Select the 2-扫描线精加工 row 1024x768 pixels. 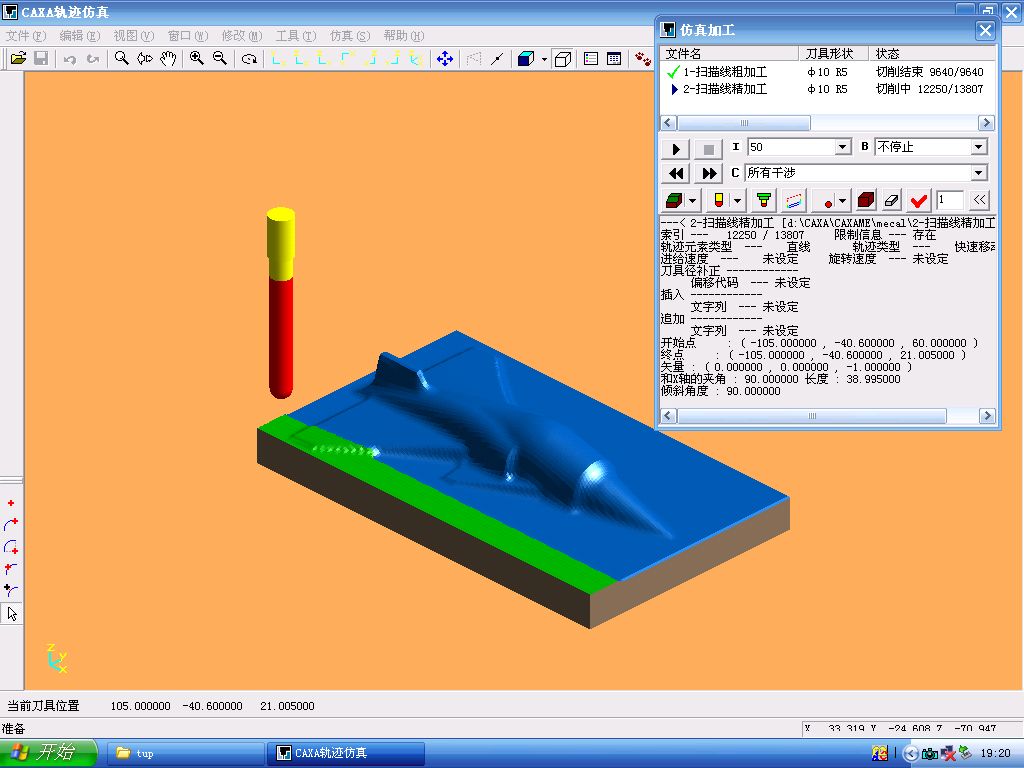point(827,89)
